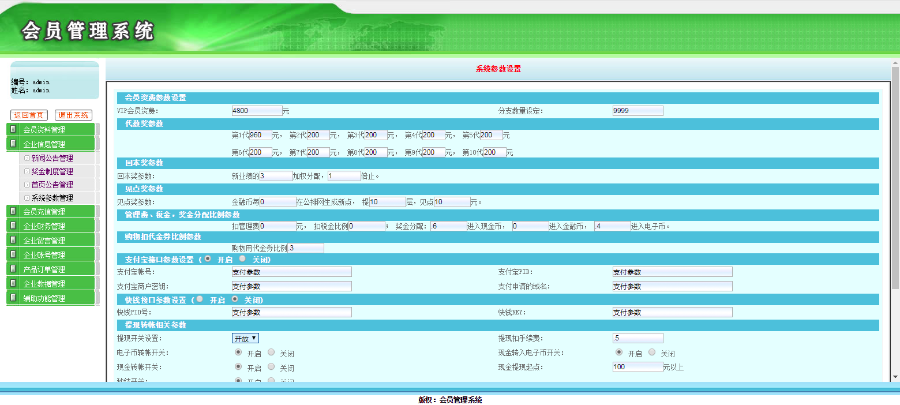This screenshot has height=405, width=900.
Task: Select 关闭 for 支付宝接口参数设置
Action: click(242, 258)
